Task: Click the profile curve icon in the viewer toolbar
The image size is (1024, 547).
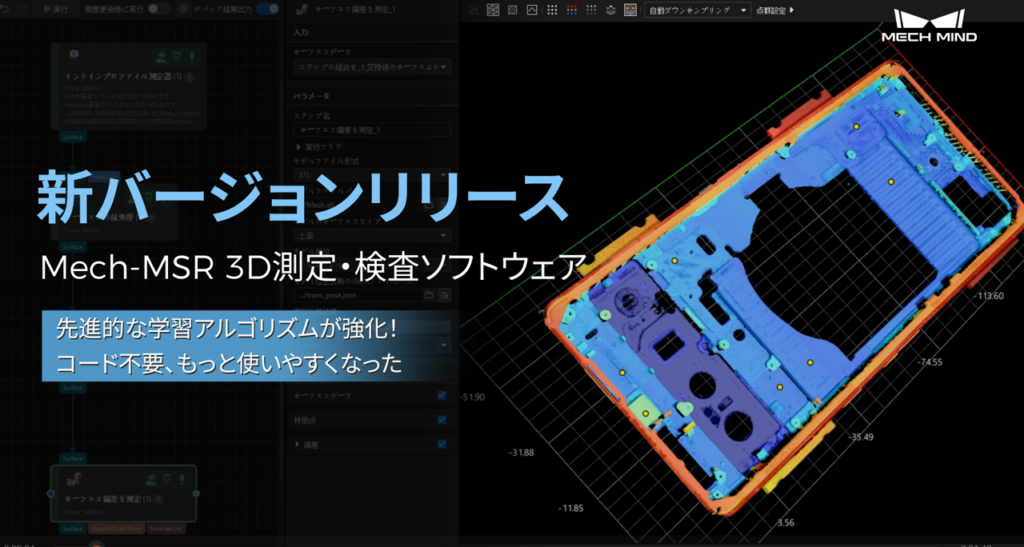Action: pyautogui.click(x=532, y=10)
